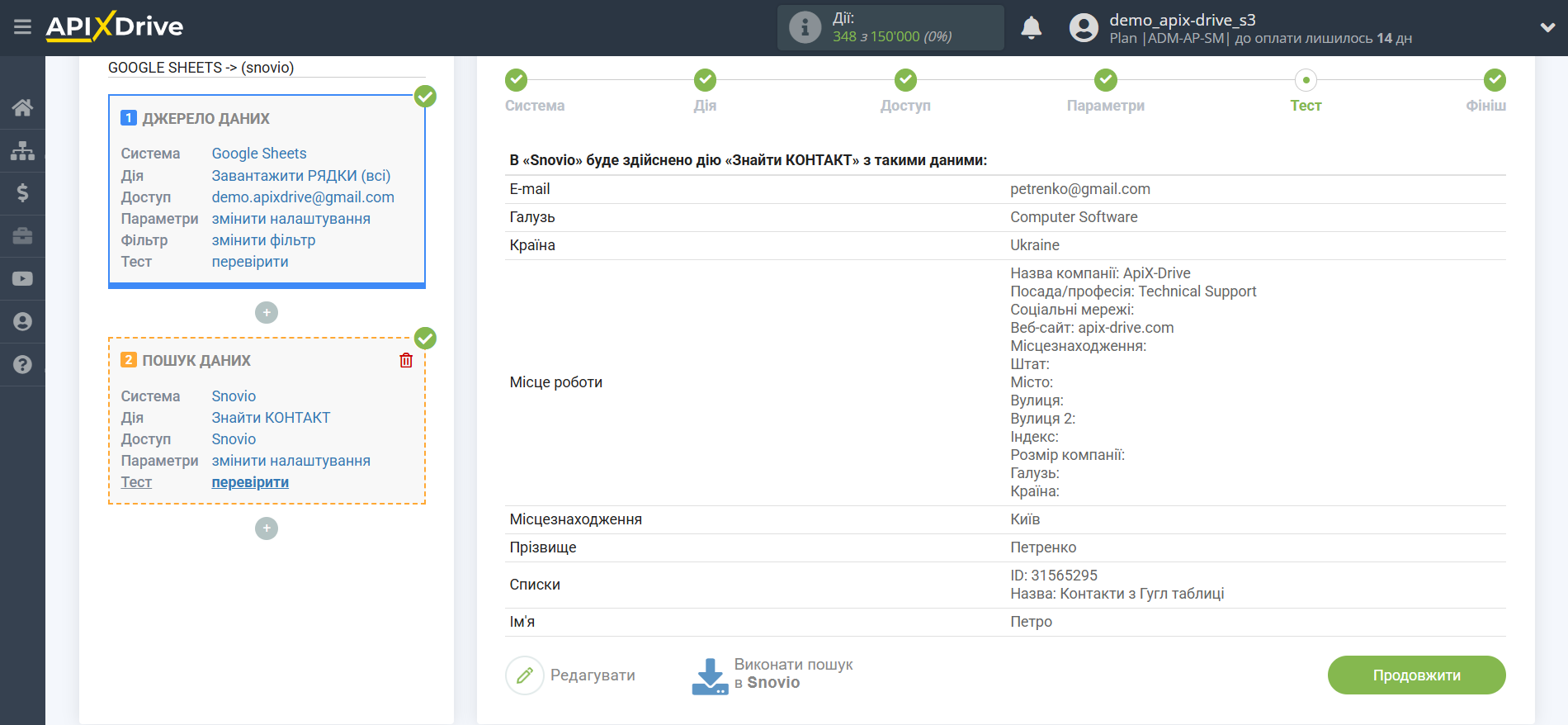Click the Google Sheets system link
Viewport: 1568px width, 725px height.
pos(259,154)
